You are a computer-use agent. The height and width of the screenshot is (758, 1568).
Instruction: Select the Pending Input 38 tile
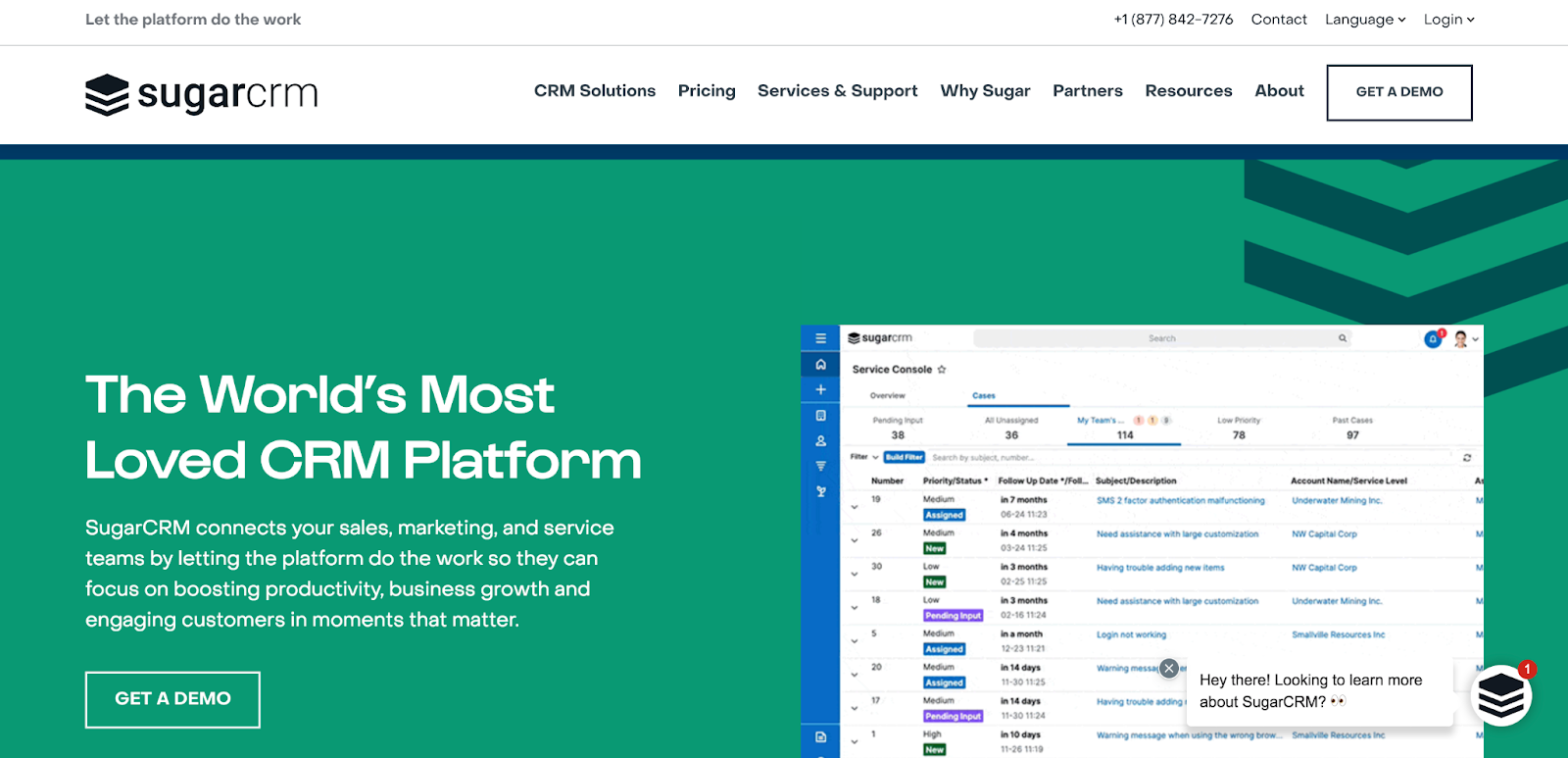click(x=898, y=428)
